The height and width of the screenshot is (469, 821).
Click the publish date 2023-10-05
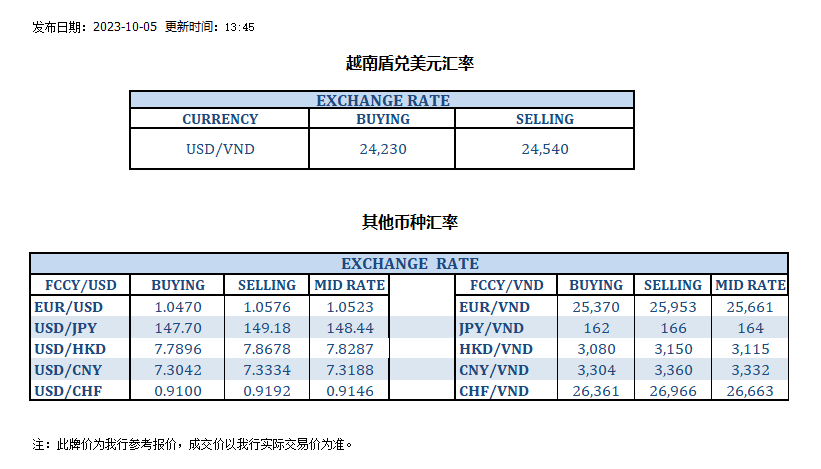click(x=124, y=27)
